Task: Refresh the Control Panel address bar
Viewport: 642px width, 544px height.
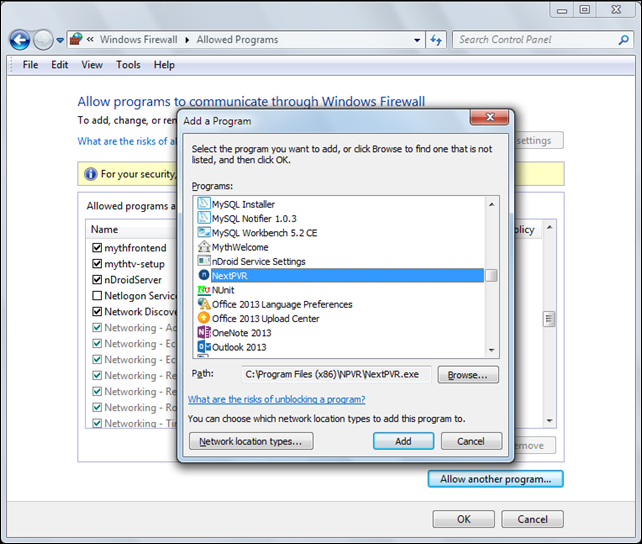Action: 436,40
